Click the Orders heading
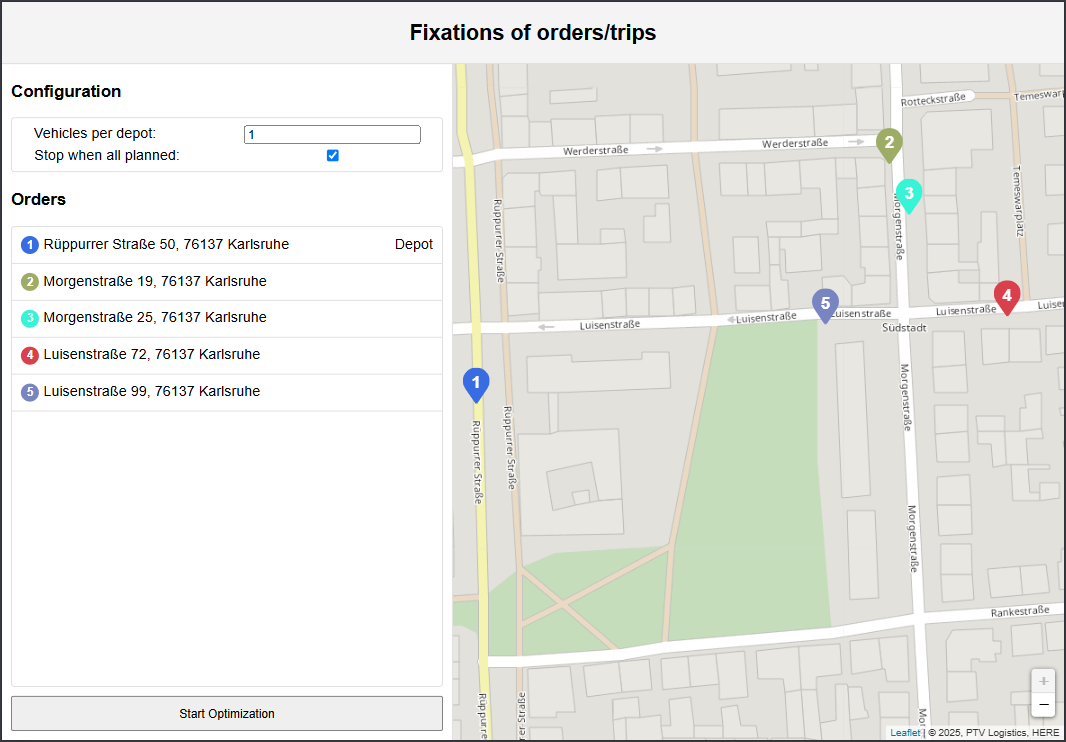 (x=39, y=199)
